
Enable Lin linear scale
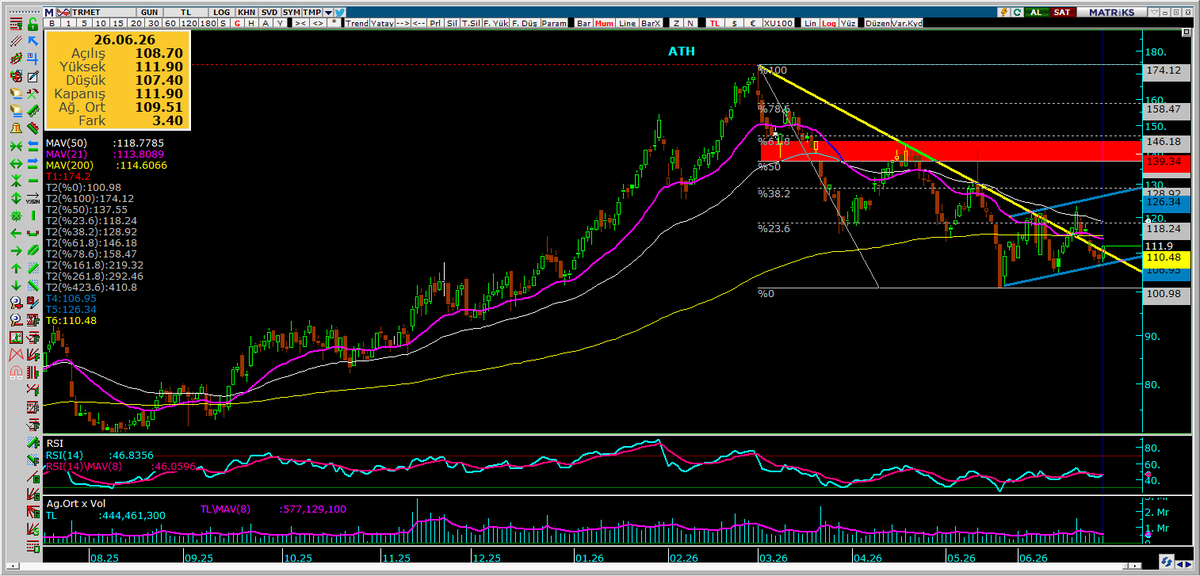(811, 23)
